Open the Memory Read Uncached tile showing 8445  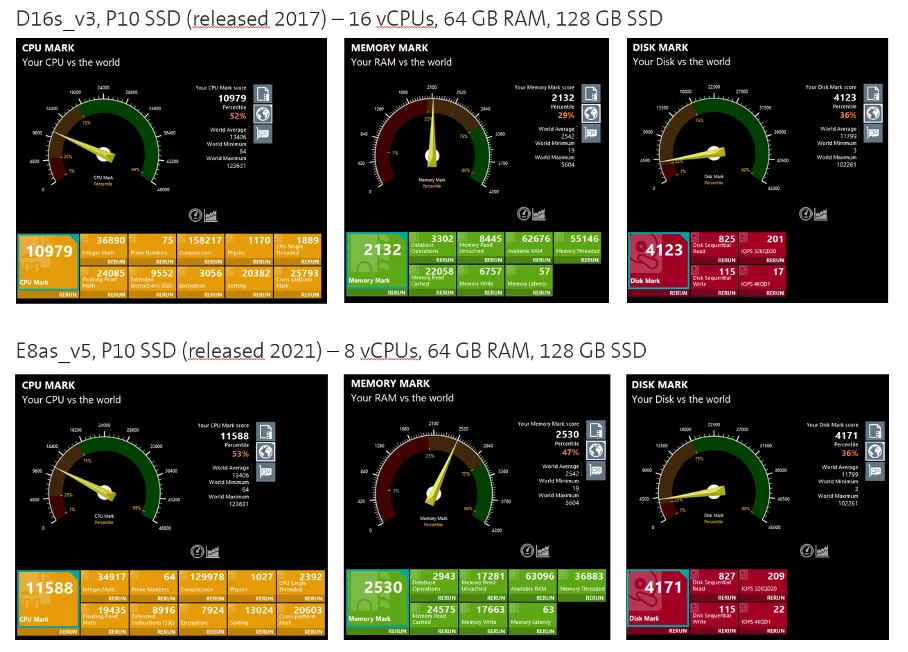coord(480,248)
